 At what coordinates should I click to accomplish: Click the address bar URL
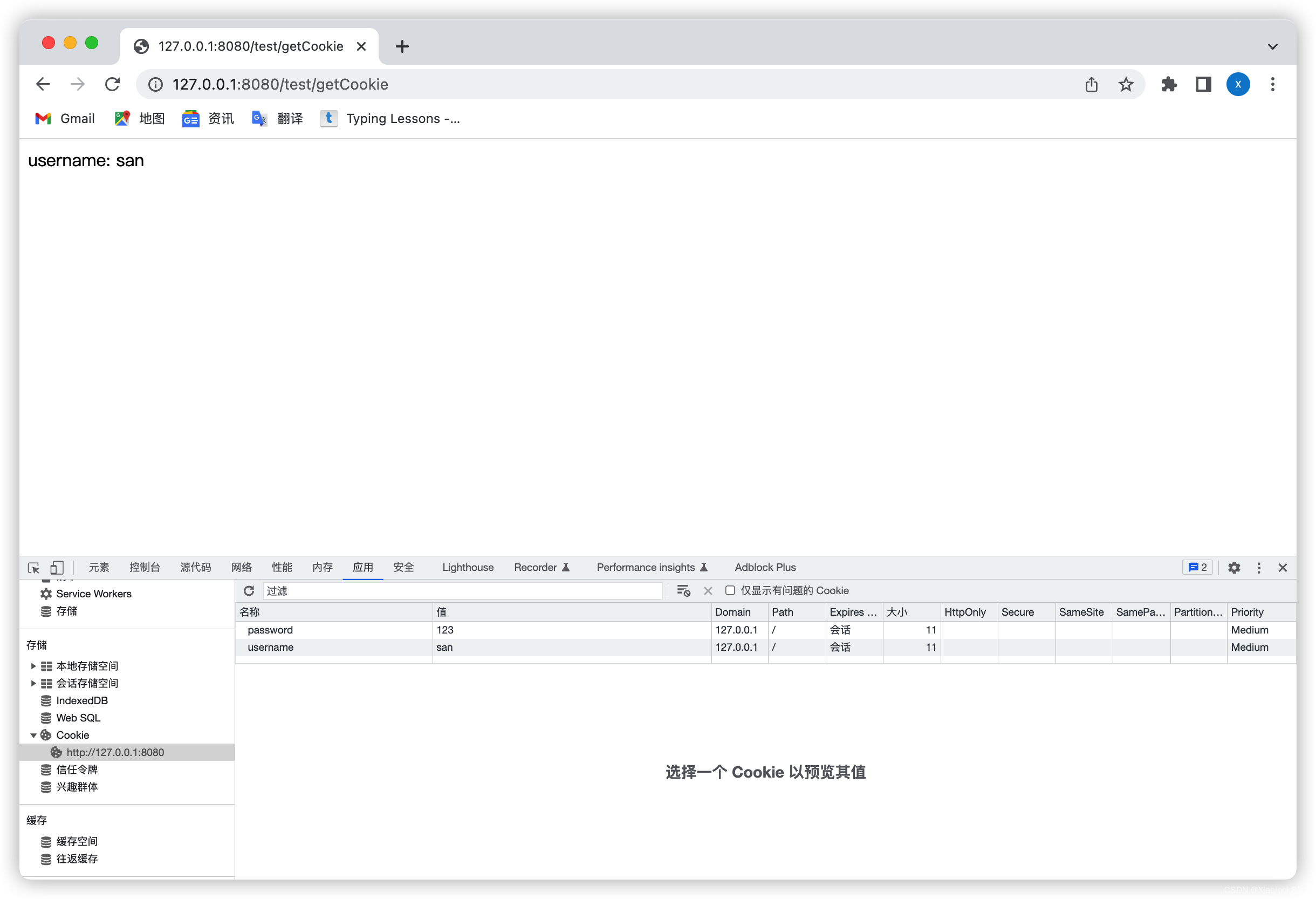tap(280, 84)
